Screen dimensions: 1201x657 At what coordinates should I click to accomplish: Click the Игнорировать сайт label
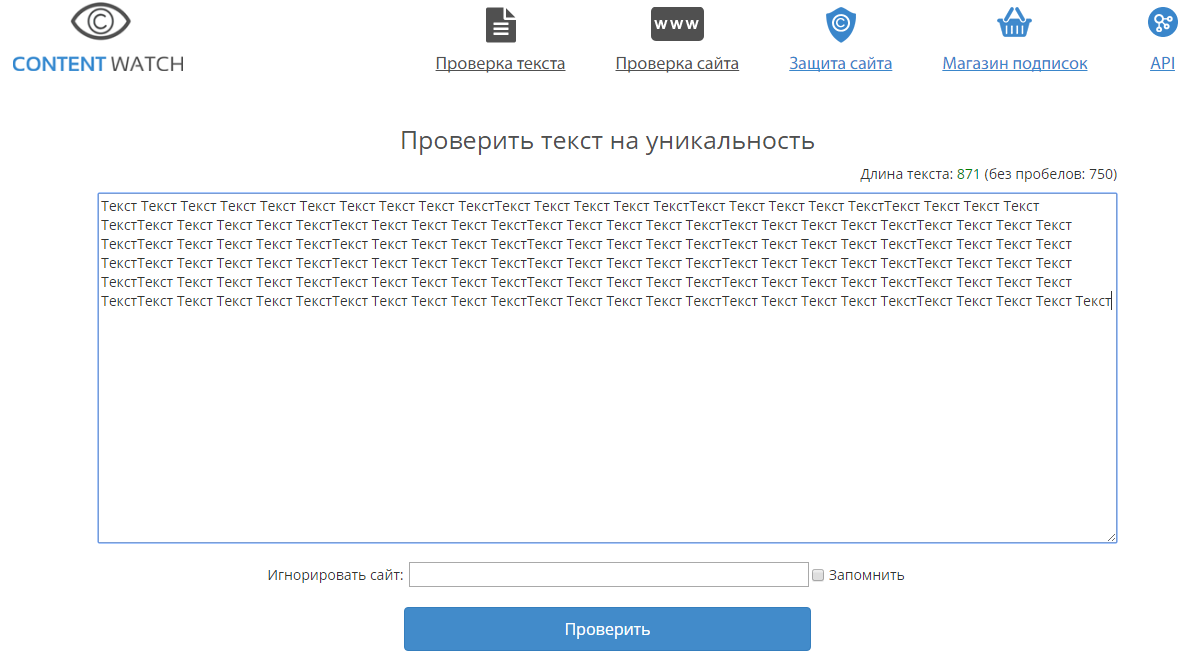[x=336, y=575]
